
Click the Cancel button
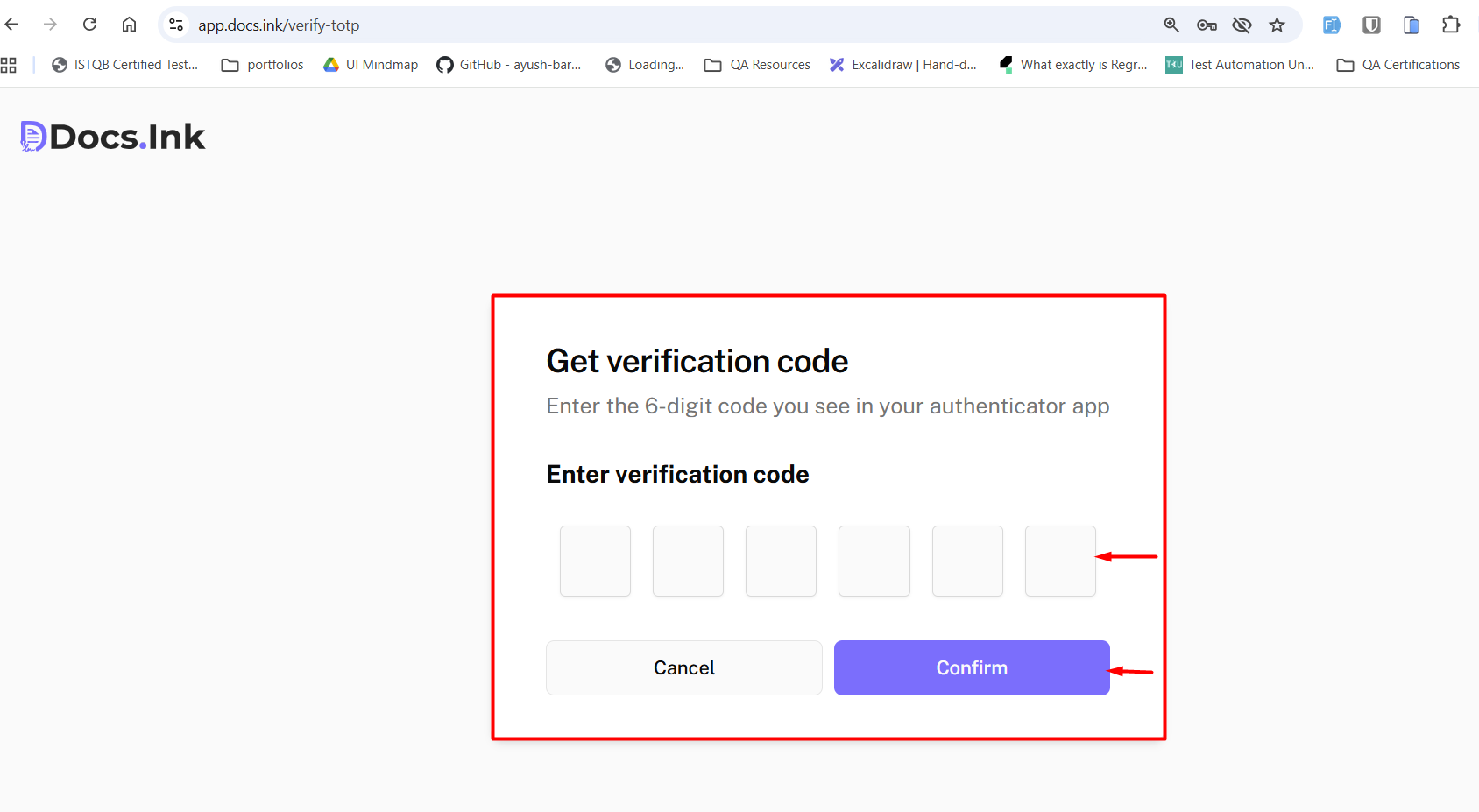(x=683, y=667)
